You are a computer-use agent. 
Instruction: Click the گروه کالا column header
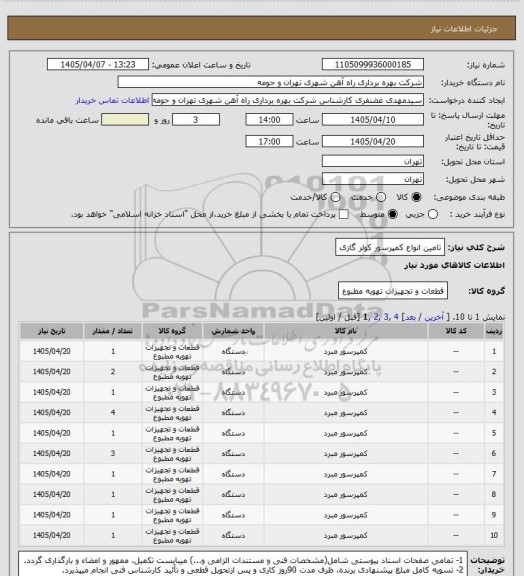[172, 331]
